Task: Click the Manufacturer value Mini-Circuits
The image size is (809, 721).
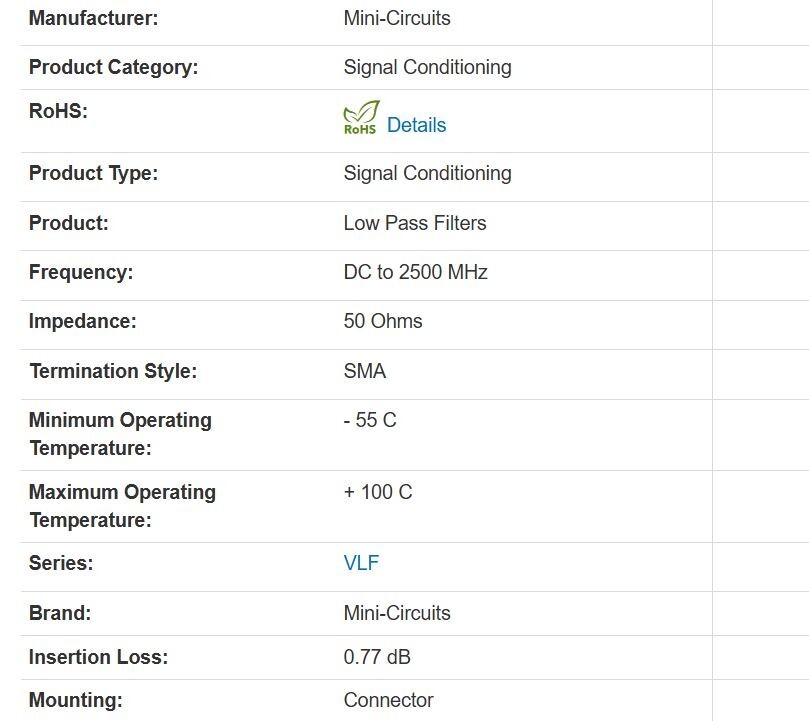Action: [x=397, y=18]
